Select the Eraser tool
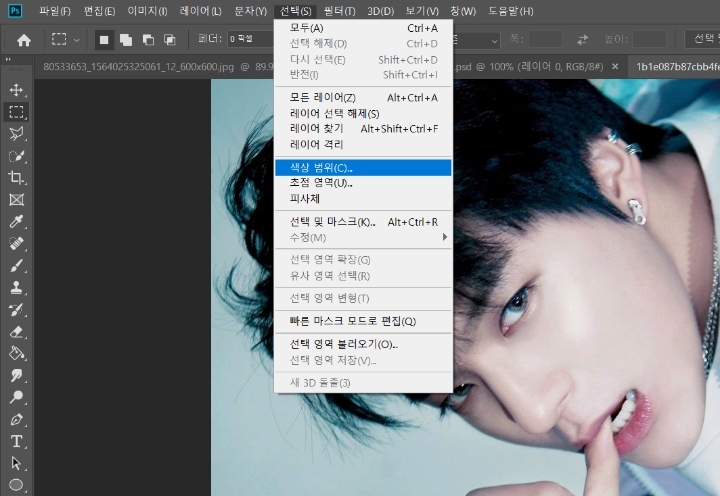The height and width of the screenshot is (496, 720). click(x=16, y=332)
